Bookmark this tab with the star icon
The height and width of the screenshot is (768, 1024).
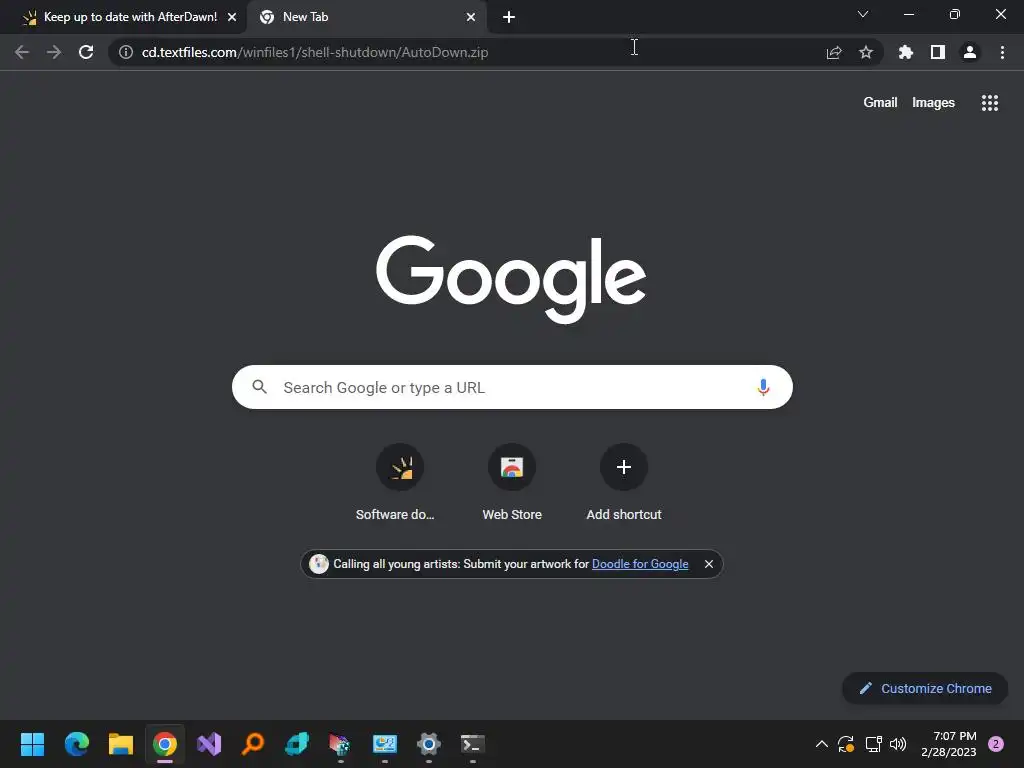[x=866, y=52]
